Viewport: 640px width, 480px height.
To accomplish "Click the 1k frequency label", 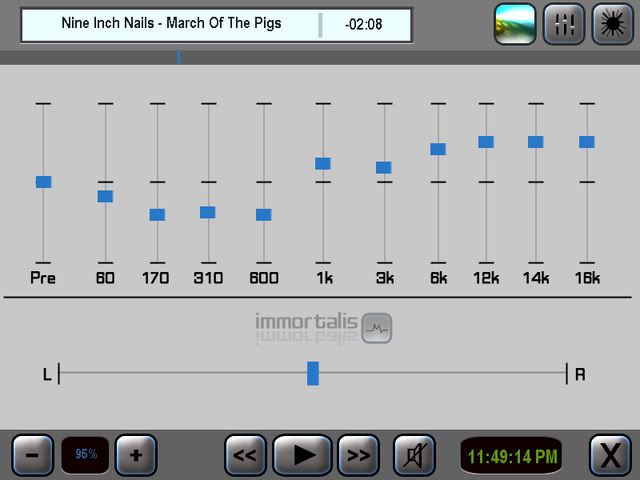I will 324,278.
